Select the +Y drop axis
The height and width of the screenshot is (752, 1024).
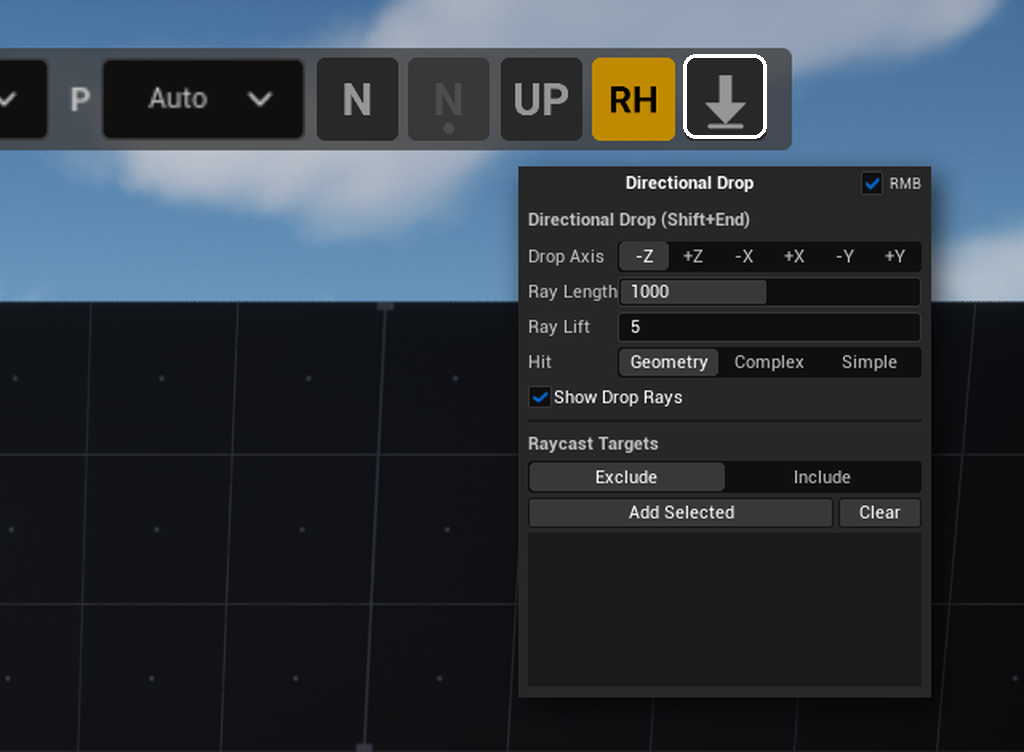(x=895, y=257)
